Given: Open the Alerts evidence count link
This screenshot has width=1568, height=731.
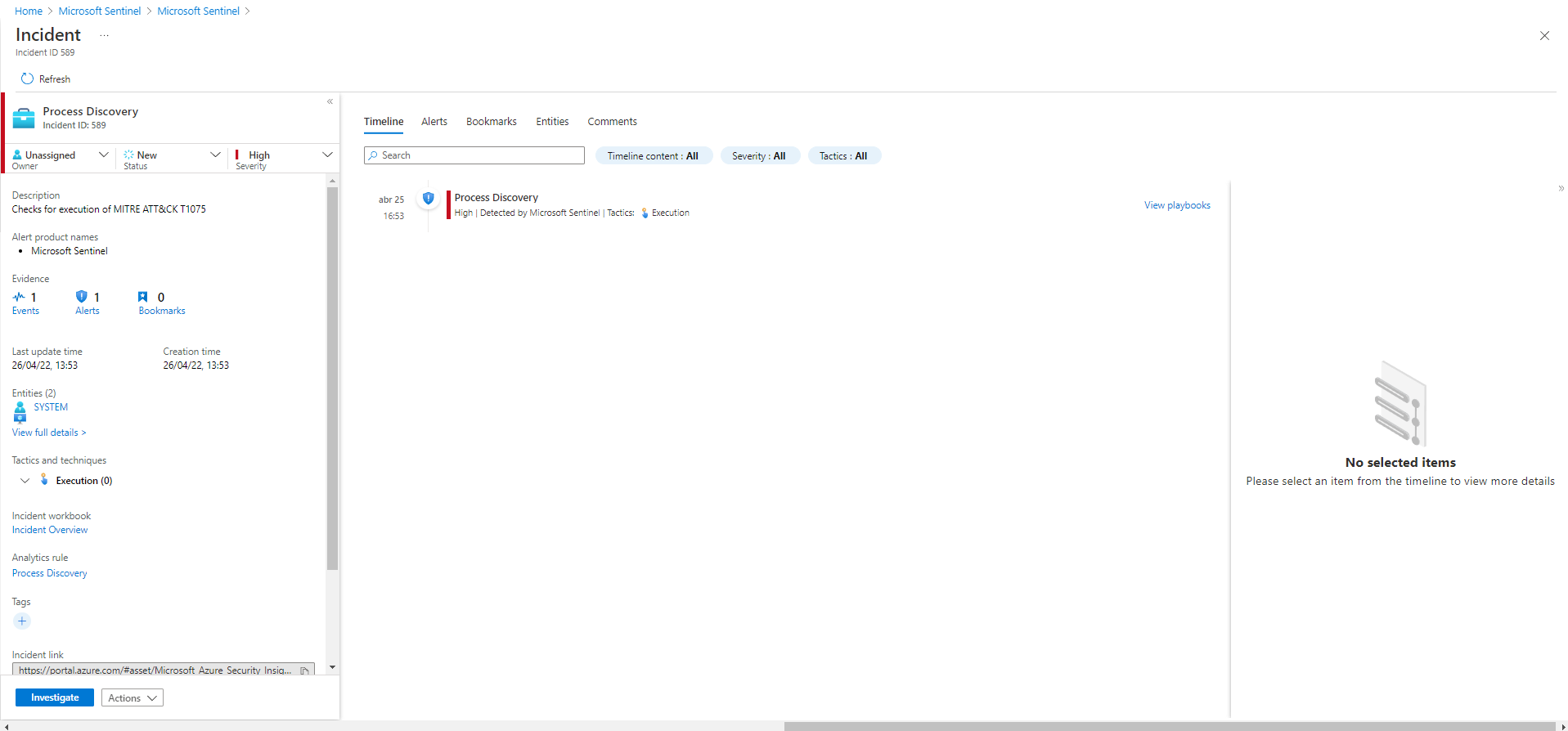Looking at the screenshot, I should click(88, 311).
